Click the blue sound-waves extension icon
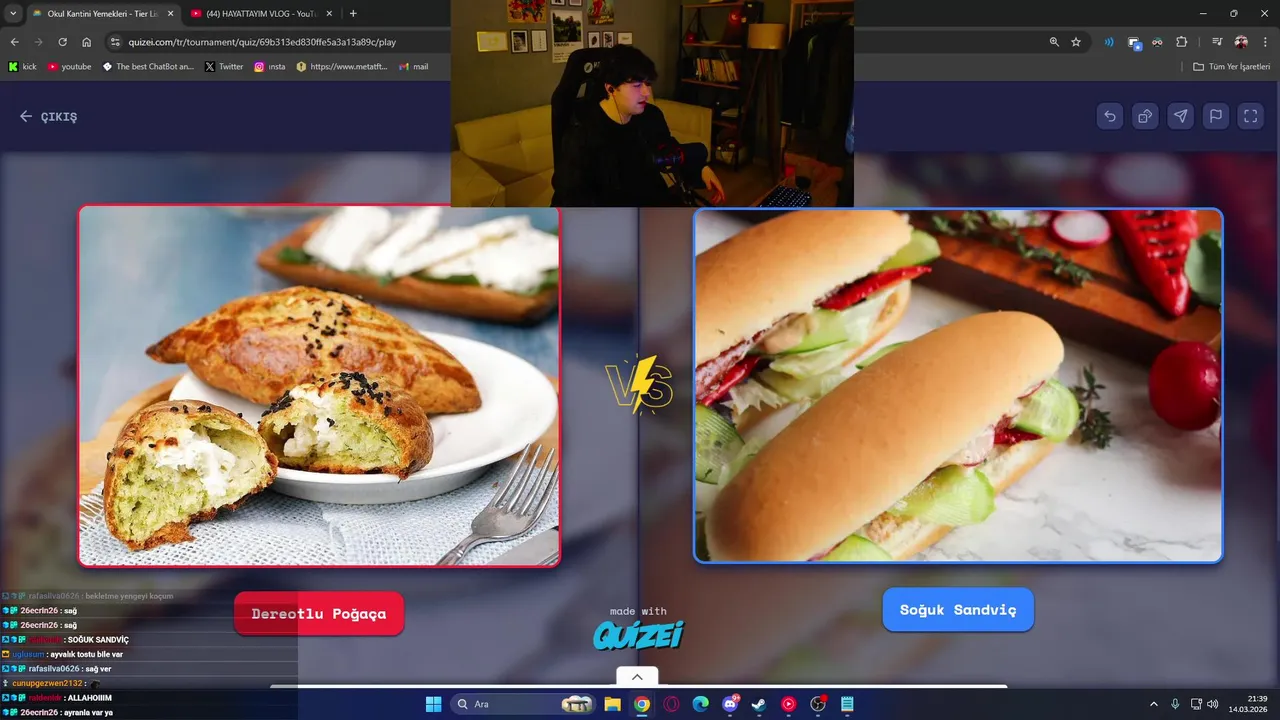The image size is (1280, 720). [x=1109, y=42]
